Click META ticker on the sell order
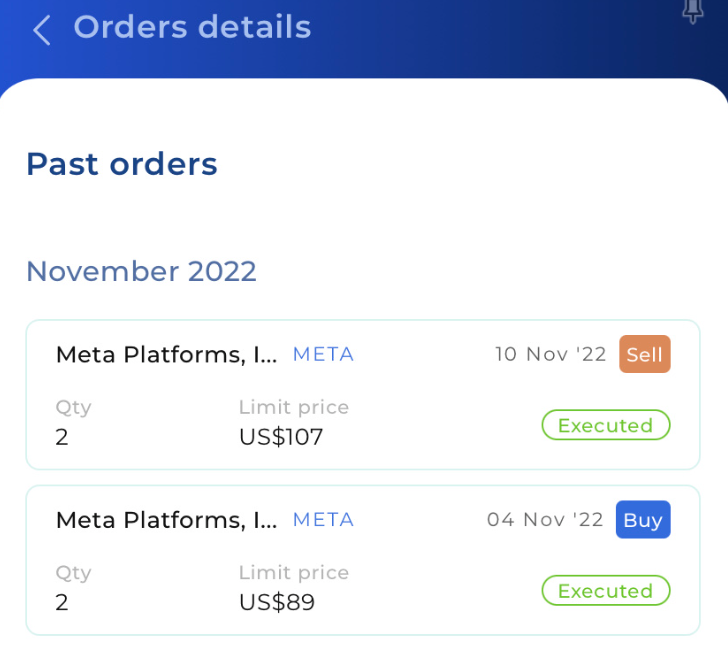The image size is (728, 660). pos(323,354)
